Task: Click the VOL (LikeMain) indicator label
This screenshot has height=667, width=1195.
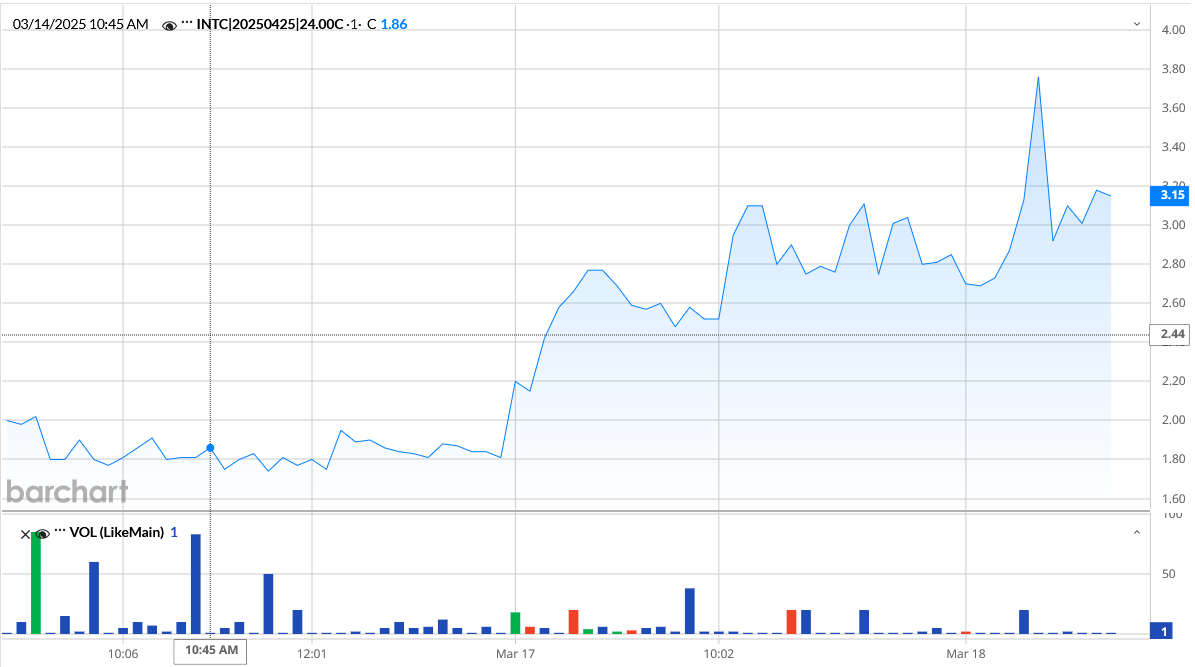Action: (x=116, y=533)
